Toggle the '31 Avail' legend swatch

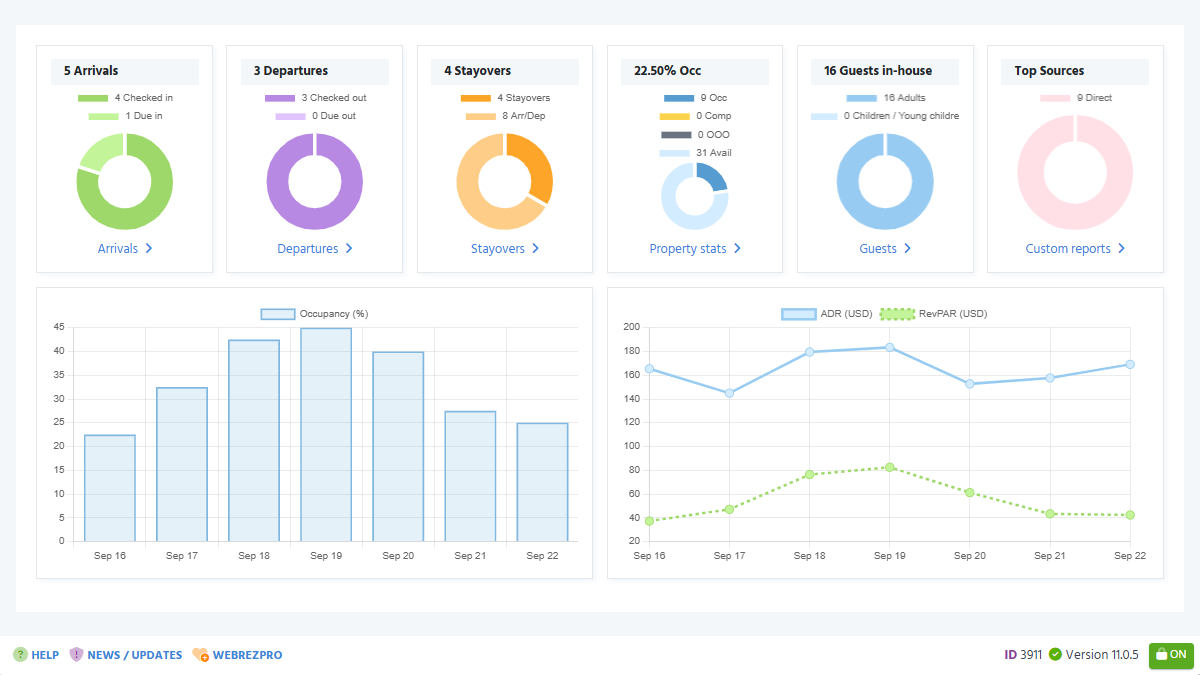click(675, 153)
